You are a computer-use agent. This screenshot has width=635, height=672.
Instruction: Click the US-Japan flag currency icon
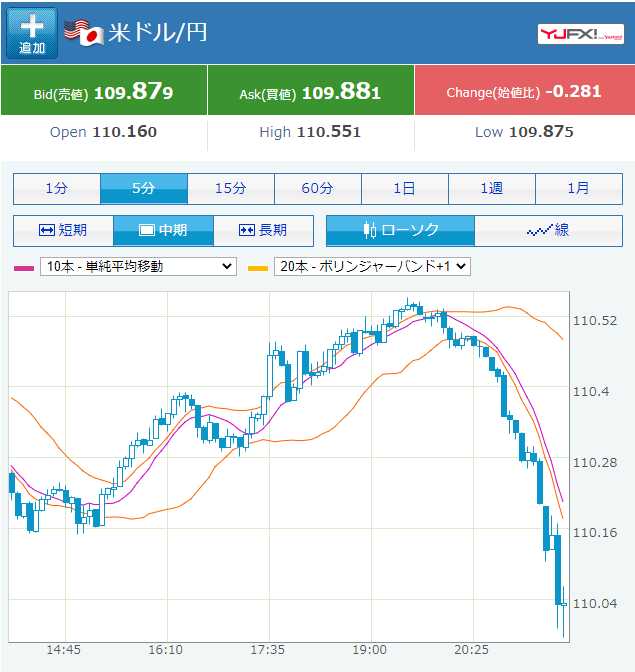(x=84, y=33)
